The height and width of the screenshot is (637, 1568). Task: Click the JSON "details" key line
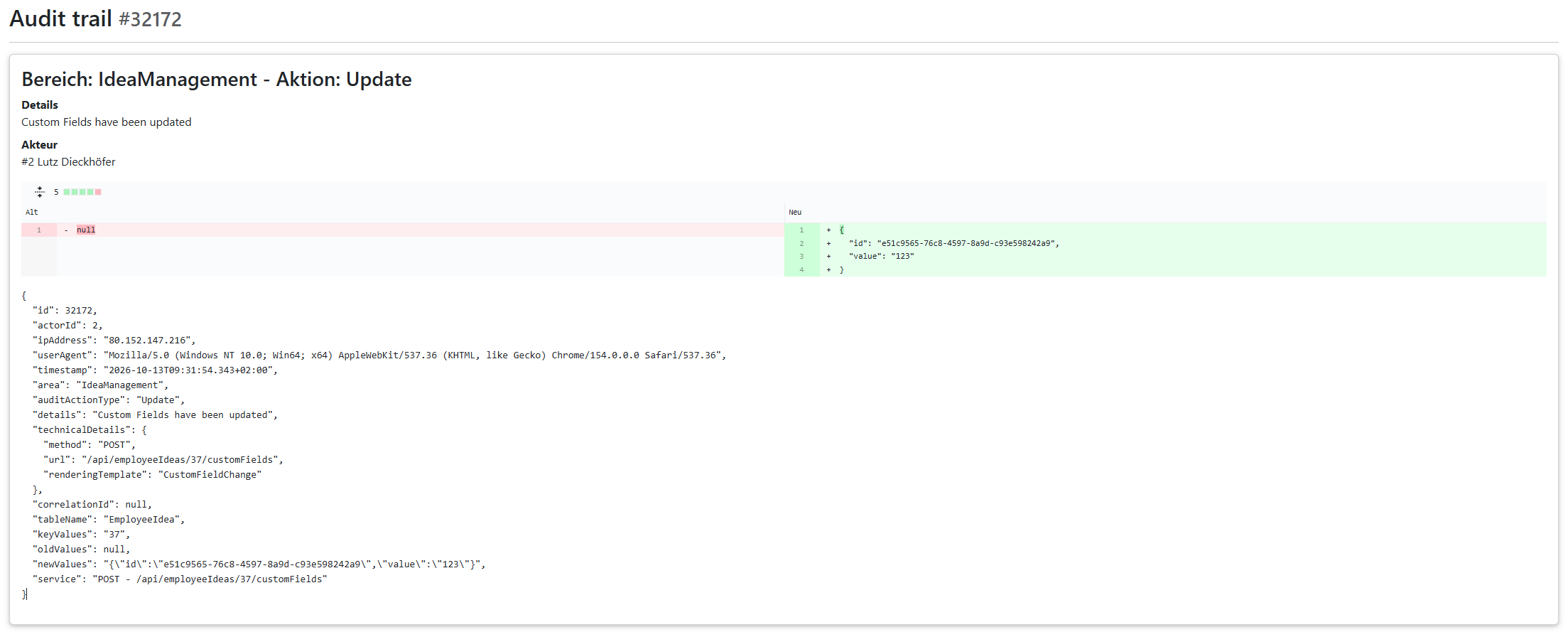click(155, 415)
